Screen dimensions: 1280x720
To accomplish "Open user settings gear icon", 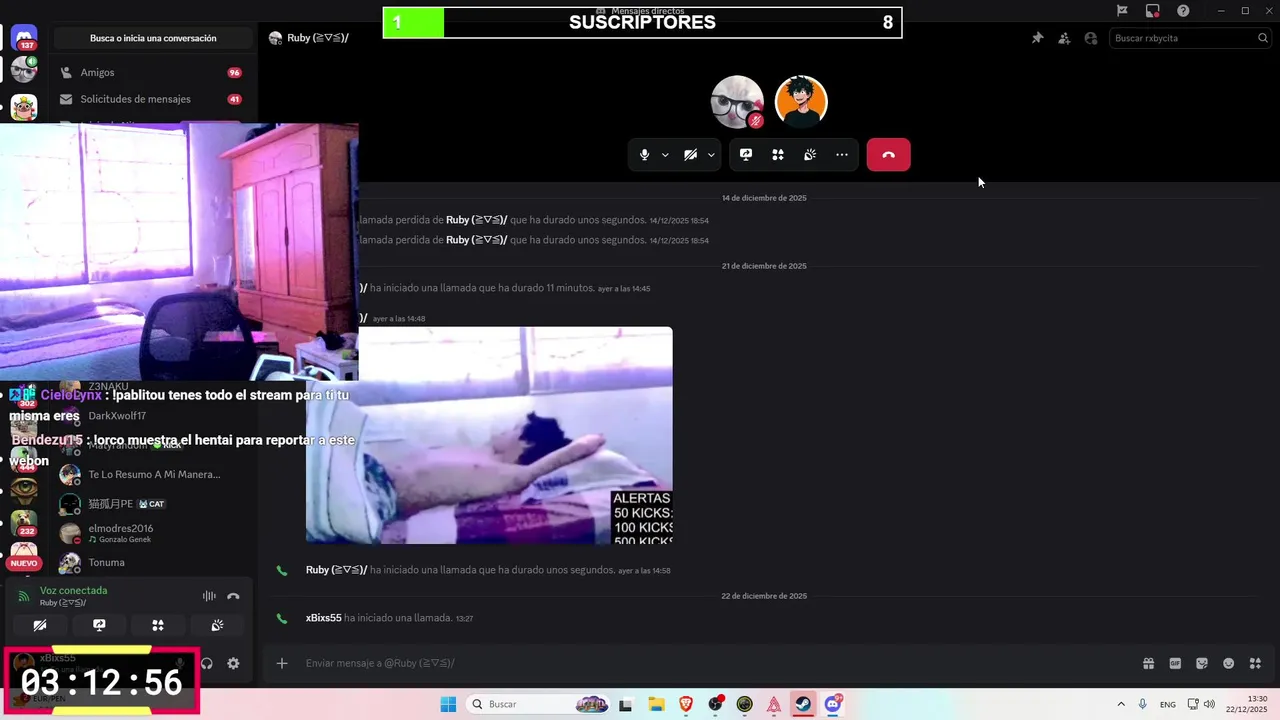I will pyautogui.click(x=233, y=663).
